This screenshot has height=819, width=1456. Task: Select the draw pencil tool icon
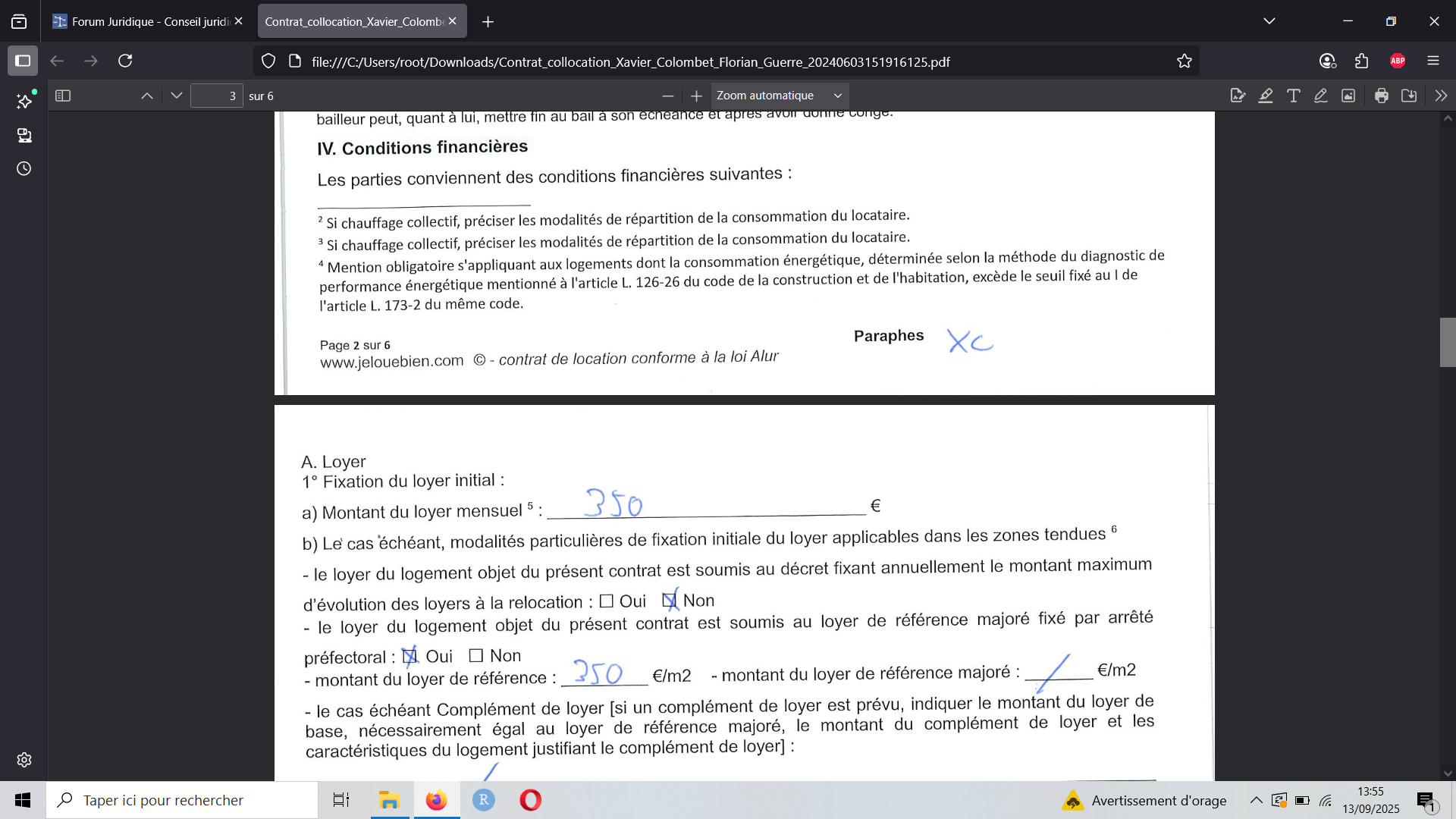(x=1321, y=96)
